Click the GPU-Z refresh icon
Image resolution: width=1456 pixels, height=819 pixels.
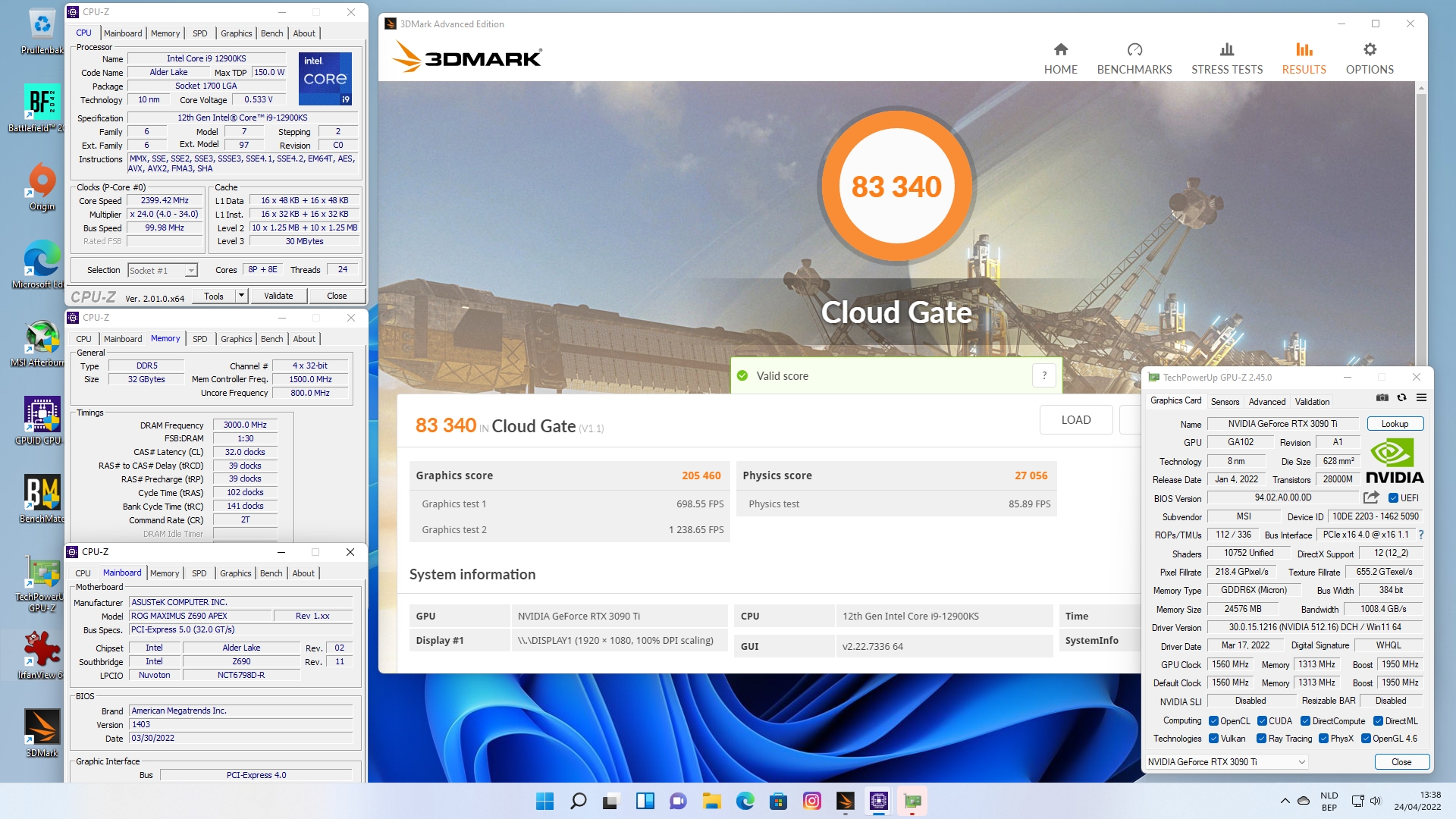1401,397
